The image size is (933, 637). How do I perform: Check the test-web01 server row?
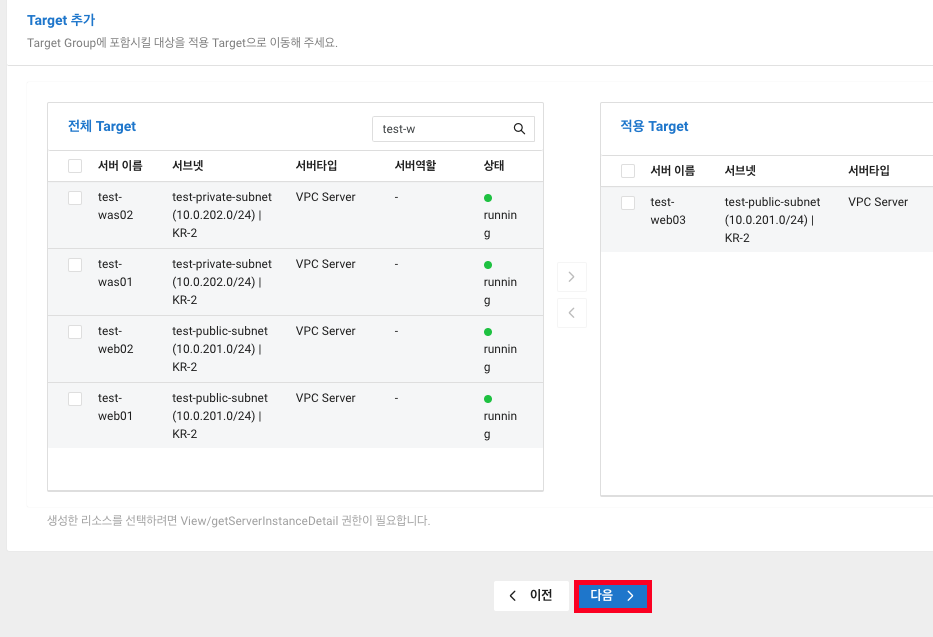tap(75, 398)
